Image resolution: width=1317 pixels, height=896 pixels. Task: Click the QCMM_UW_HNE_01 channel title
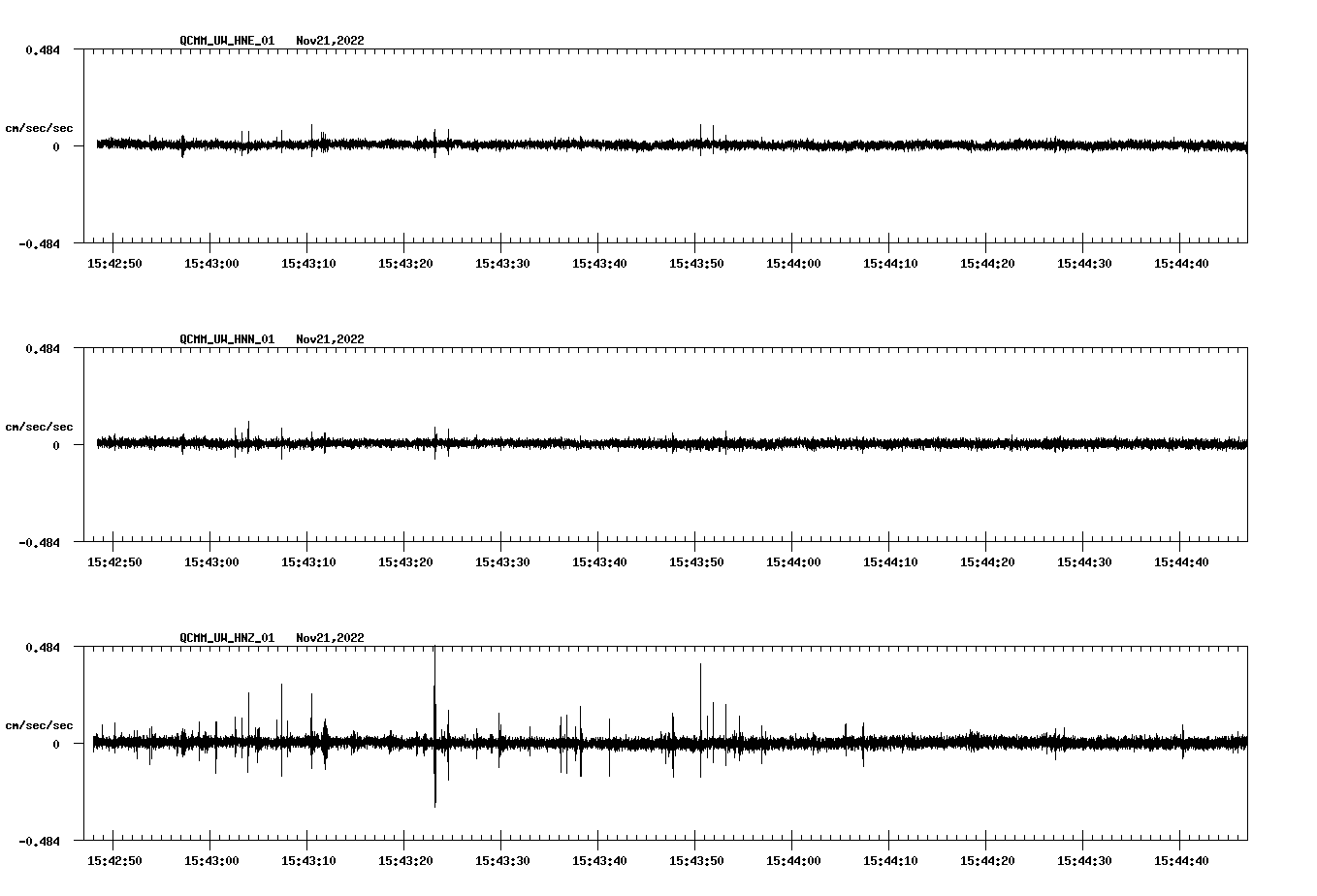pos(227,41)
